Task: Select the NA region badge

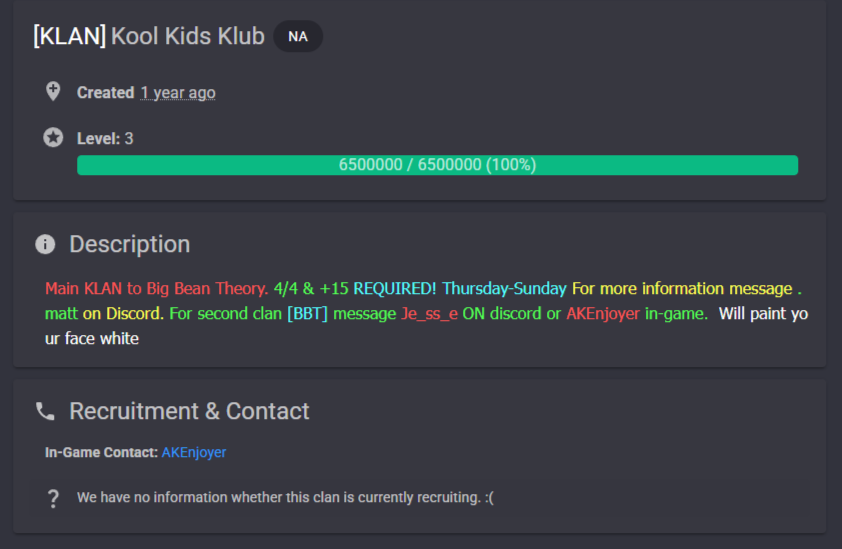Action: (x=298, y=37)
